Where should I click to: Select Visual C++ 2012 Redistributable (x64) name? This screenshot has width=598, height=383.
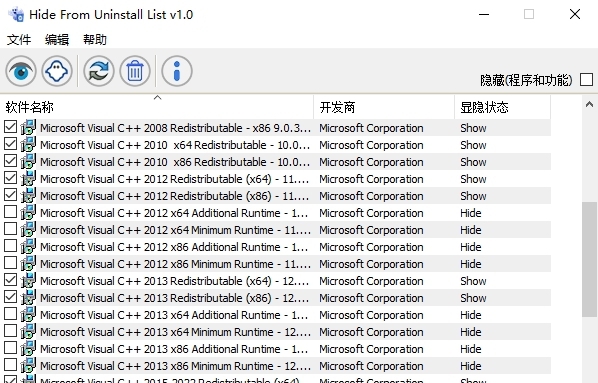click(175, 179)
